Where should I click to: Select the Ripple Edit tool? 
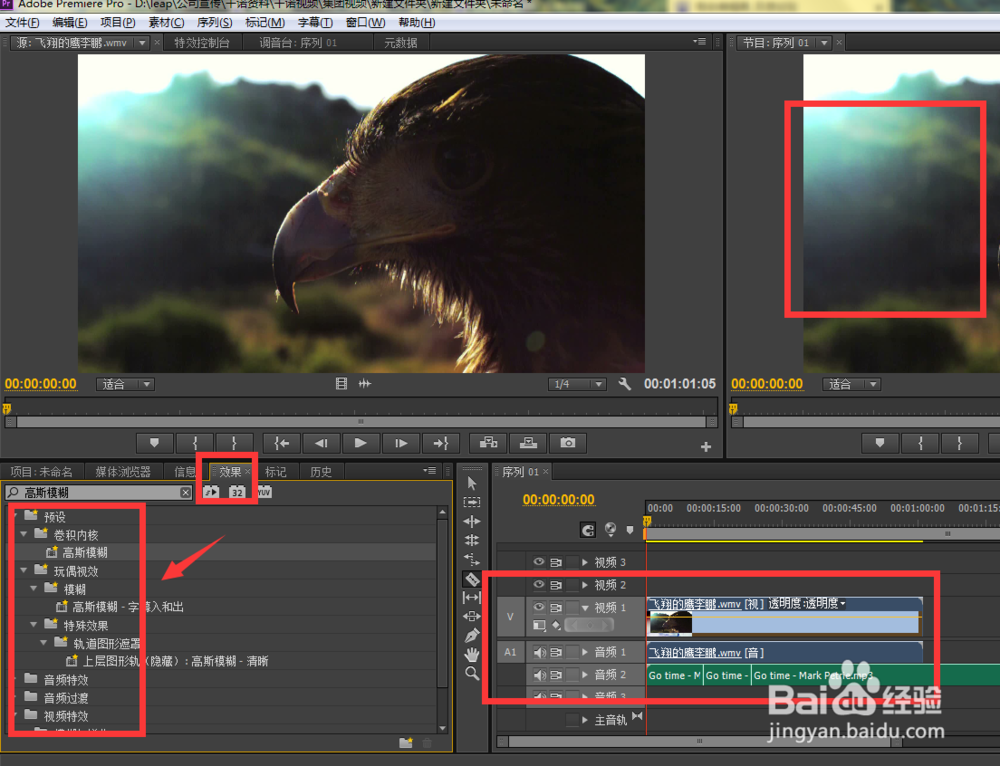(472, 522)
